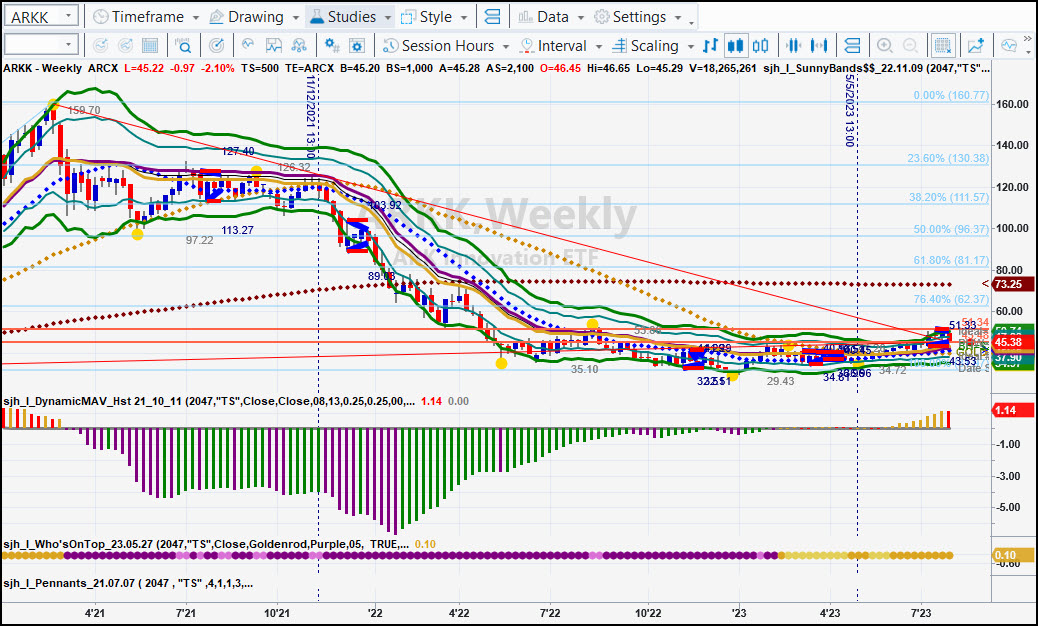Click the empty combo box below ARKK
Screen dimensions: 1038x626
tap(40, 45)
